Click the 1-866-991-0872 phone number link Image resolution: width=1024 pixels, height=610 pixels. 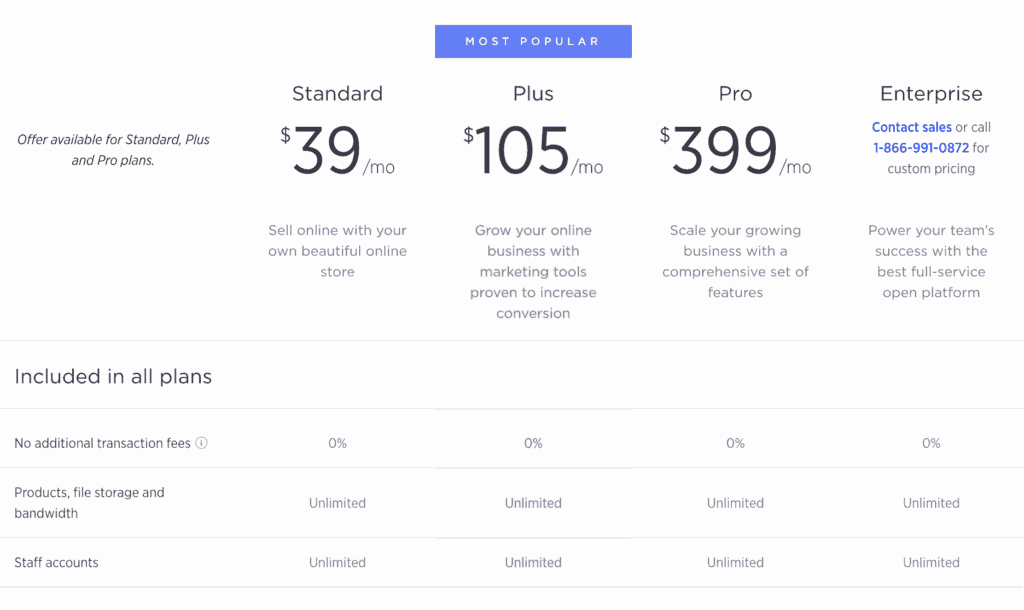tap(921, 148)
